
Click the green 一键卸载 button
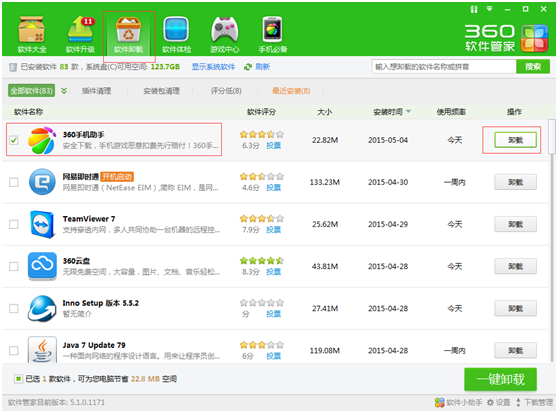(x=500, y=379)
